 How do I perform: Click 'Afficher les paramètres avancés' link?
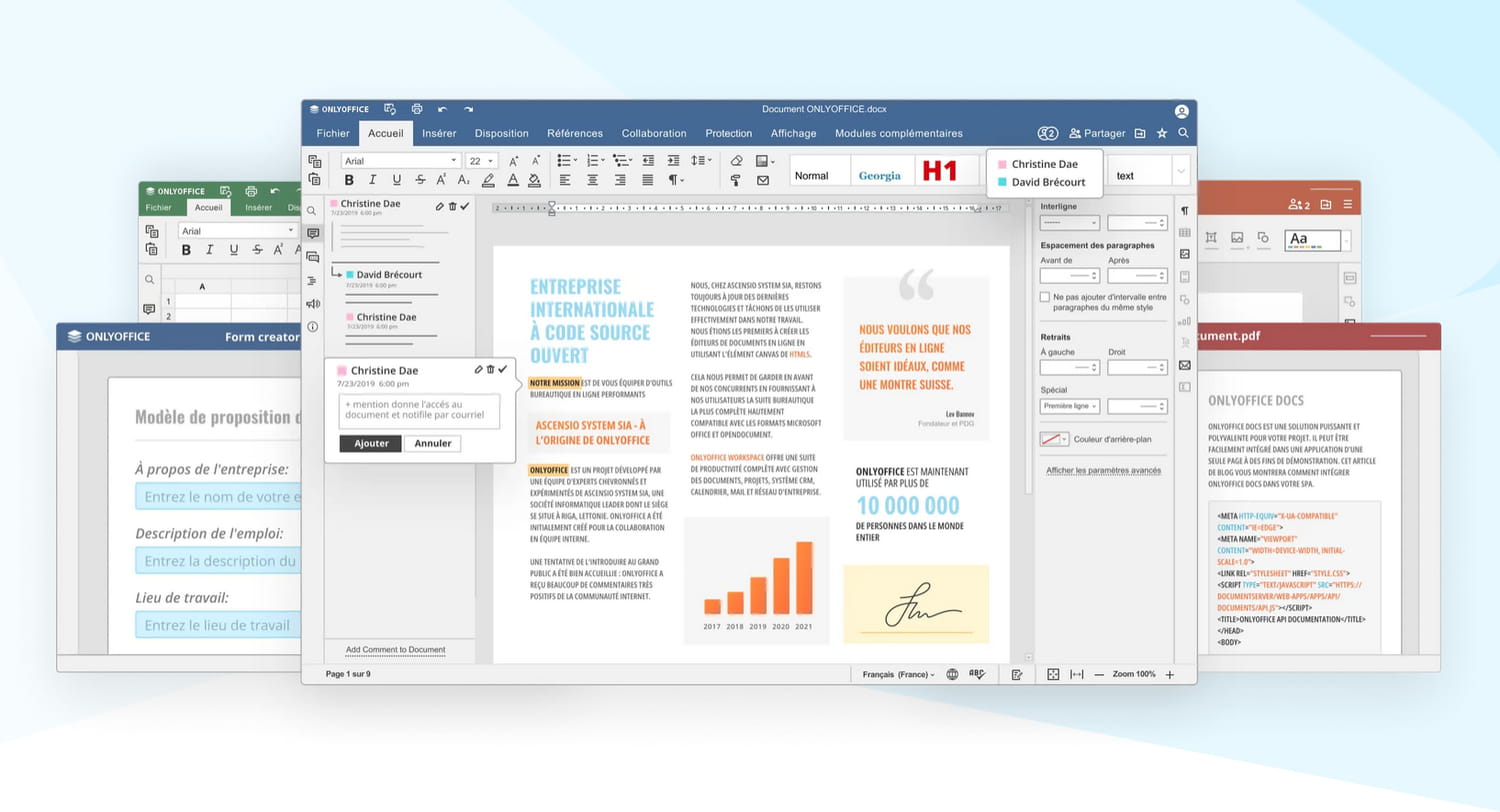(1103, 470)
